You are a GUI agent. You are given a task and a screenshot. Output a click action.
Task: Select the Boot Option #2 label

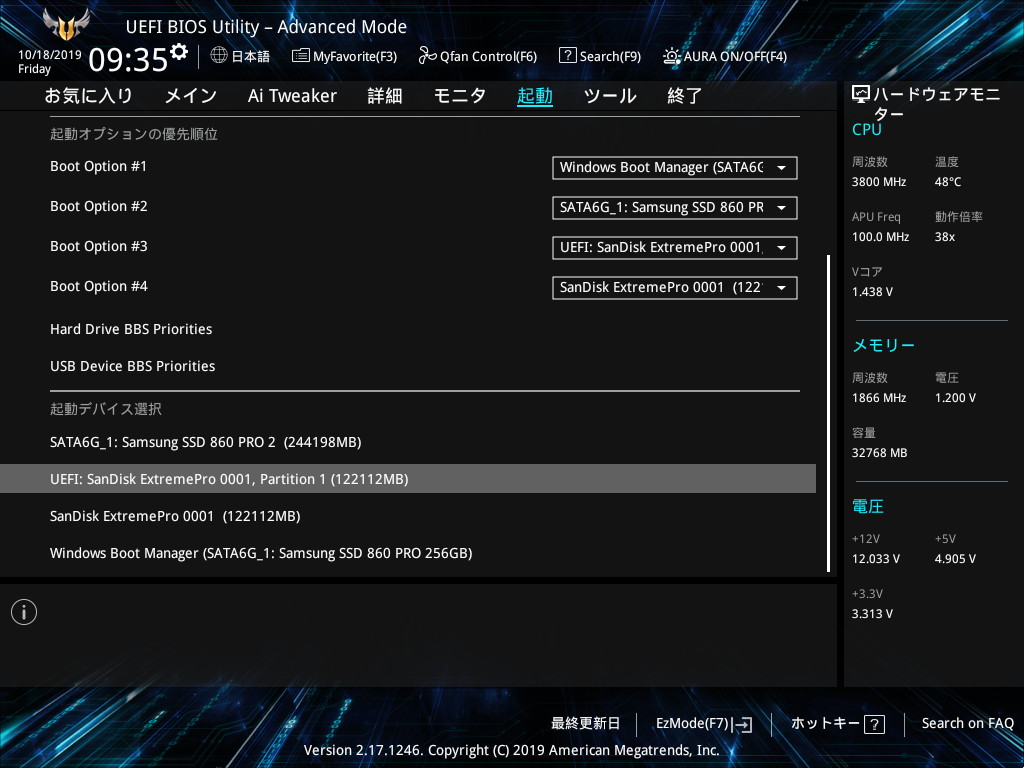pos(99,206)
